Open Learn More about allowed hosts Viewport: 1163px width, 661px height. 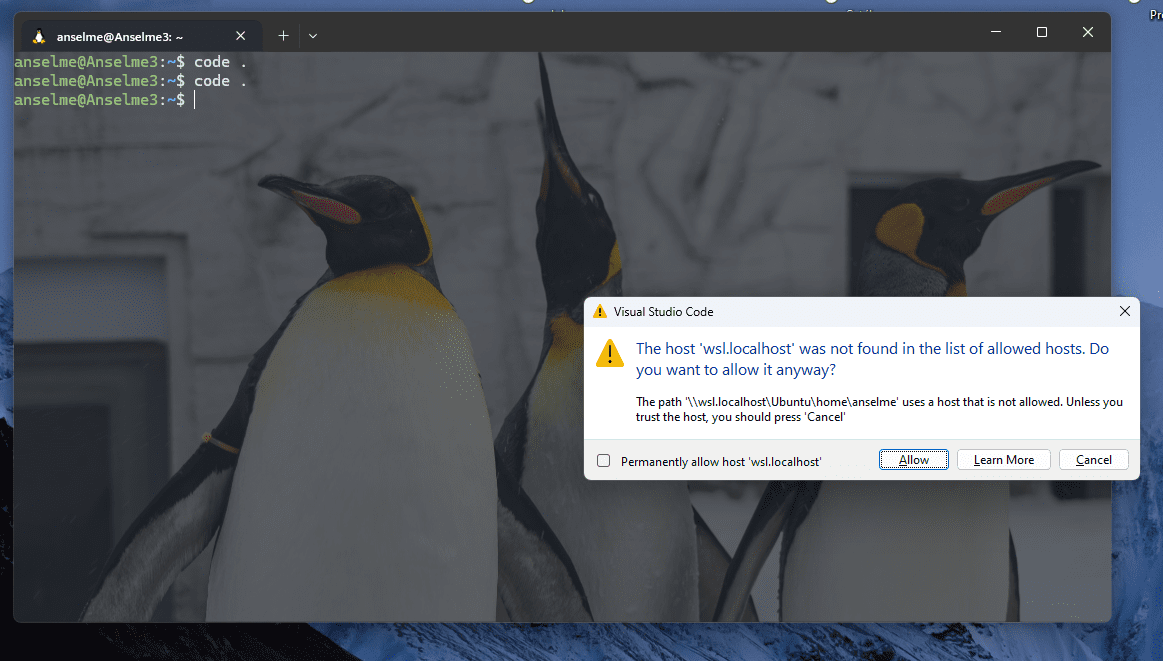(x=1004, y=460)
